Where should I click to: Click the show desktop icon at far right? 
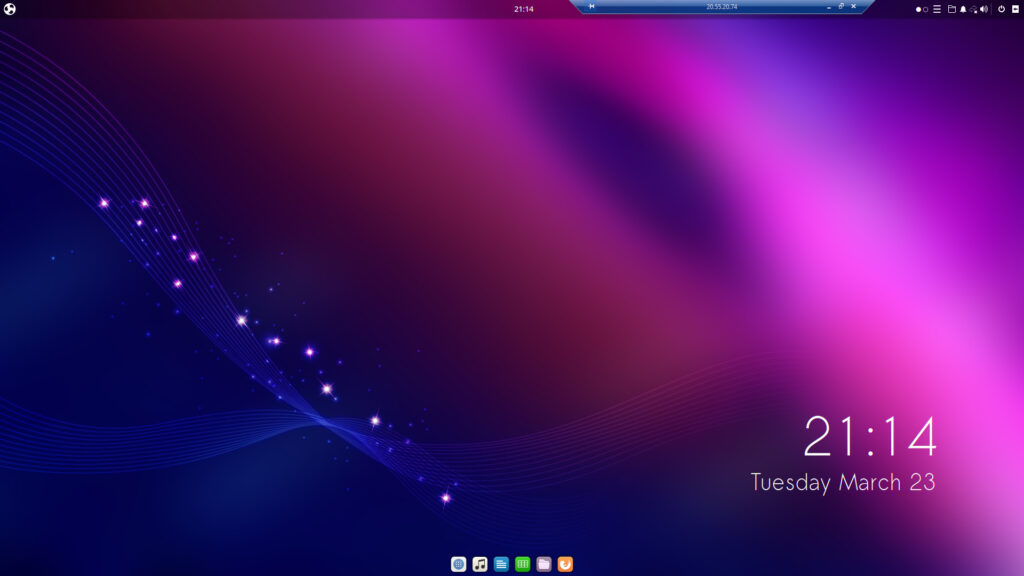[1016, 7]
